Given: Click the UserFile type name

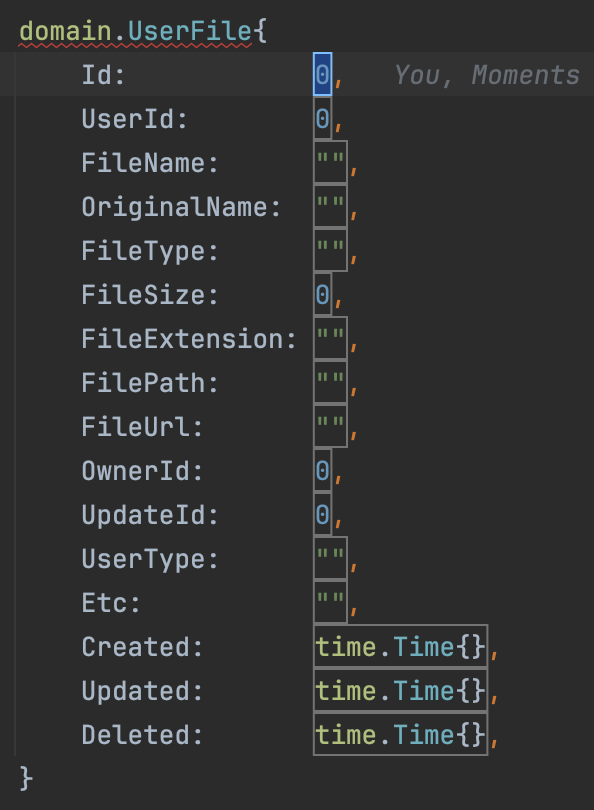Looking at the screenshot, I should click(x=190, y=31).
